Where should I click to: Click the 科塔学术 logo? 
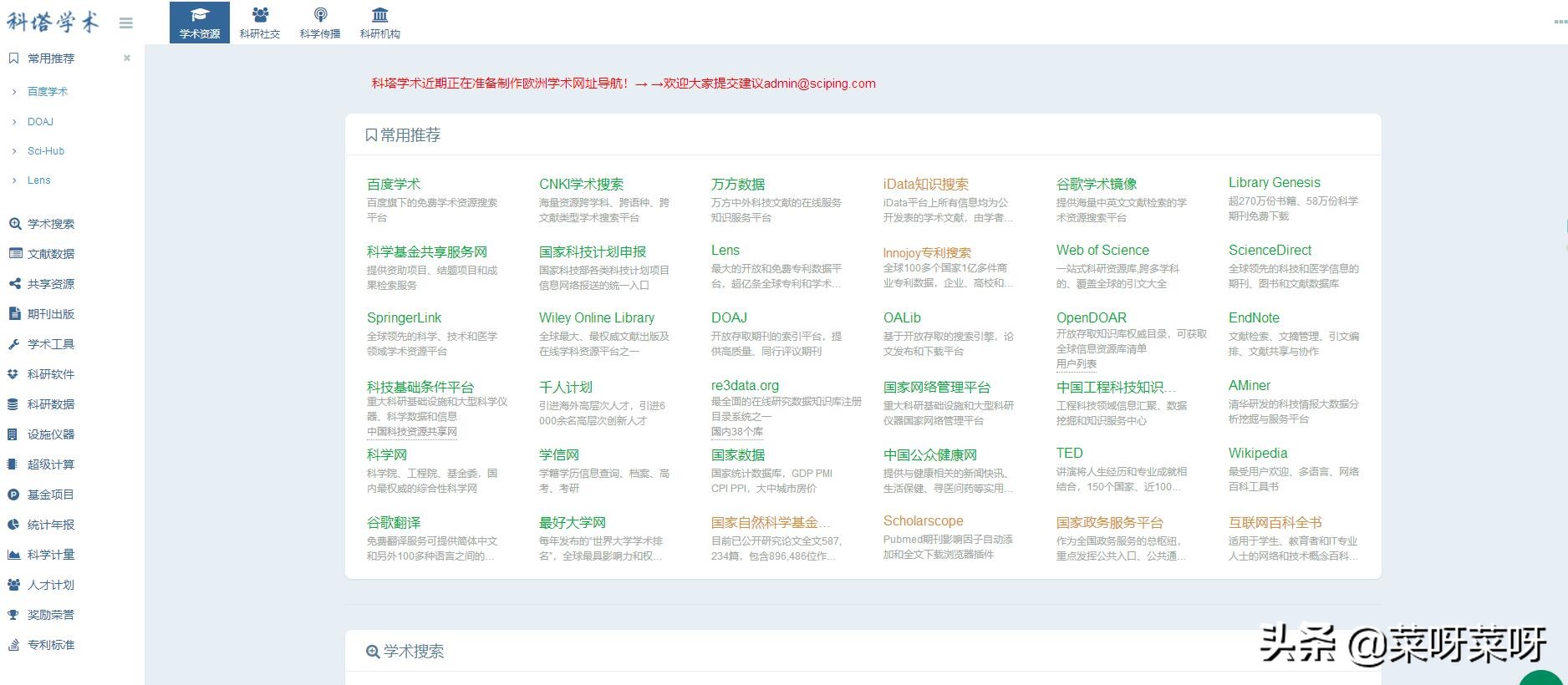coord(53,22)
